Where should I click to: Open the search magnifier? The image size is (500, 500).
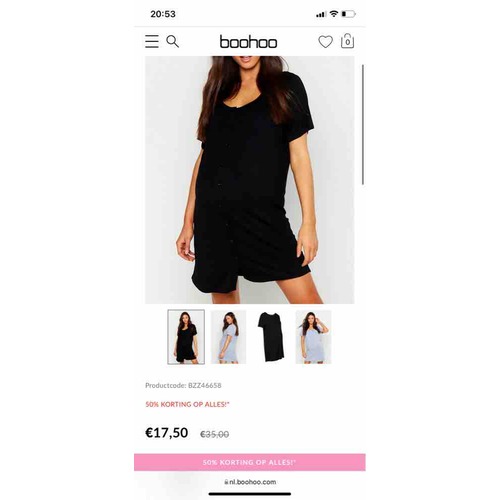point(172,41)
